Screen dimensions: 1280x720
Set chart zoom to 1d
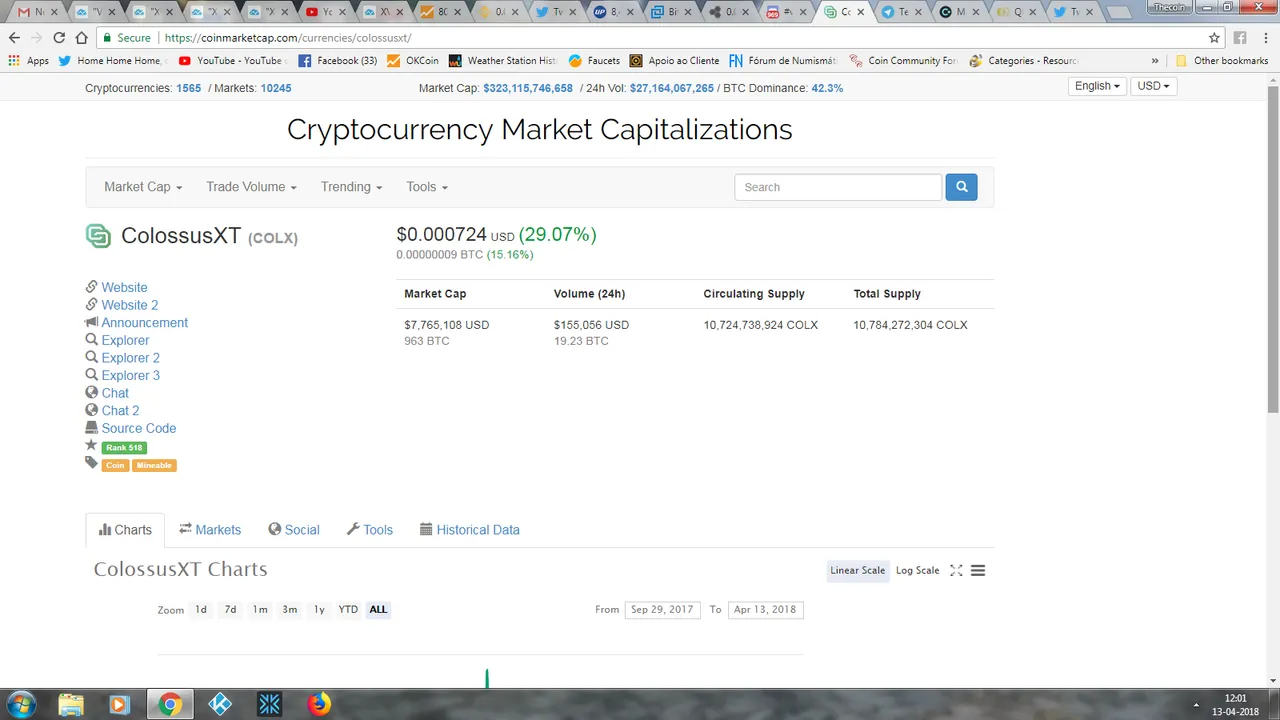(x=201, y=609)
